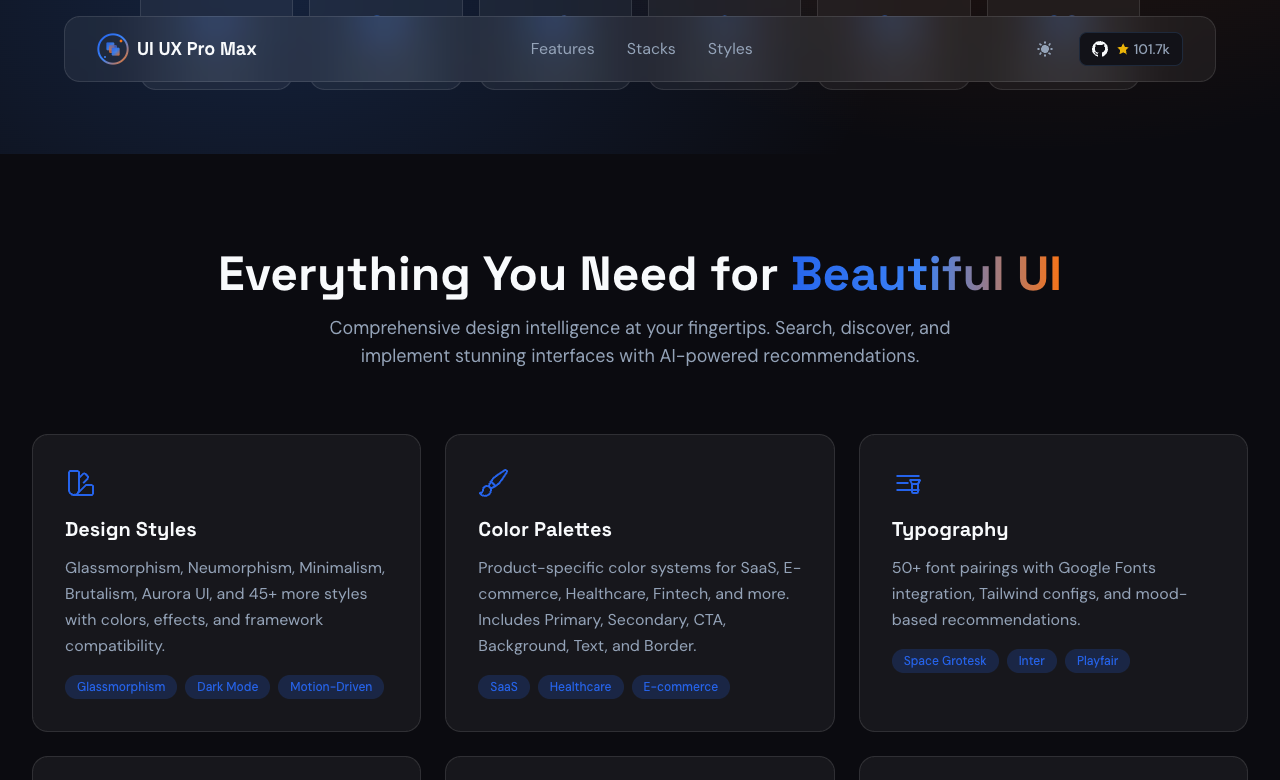Screen dimensions: 1280x780
Task: Click the UI UX Pro Max brand name
Action: tap(197, 49)
